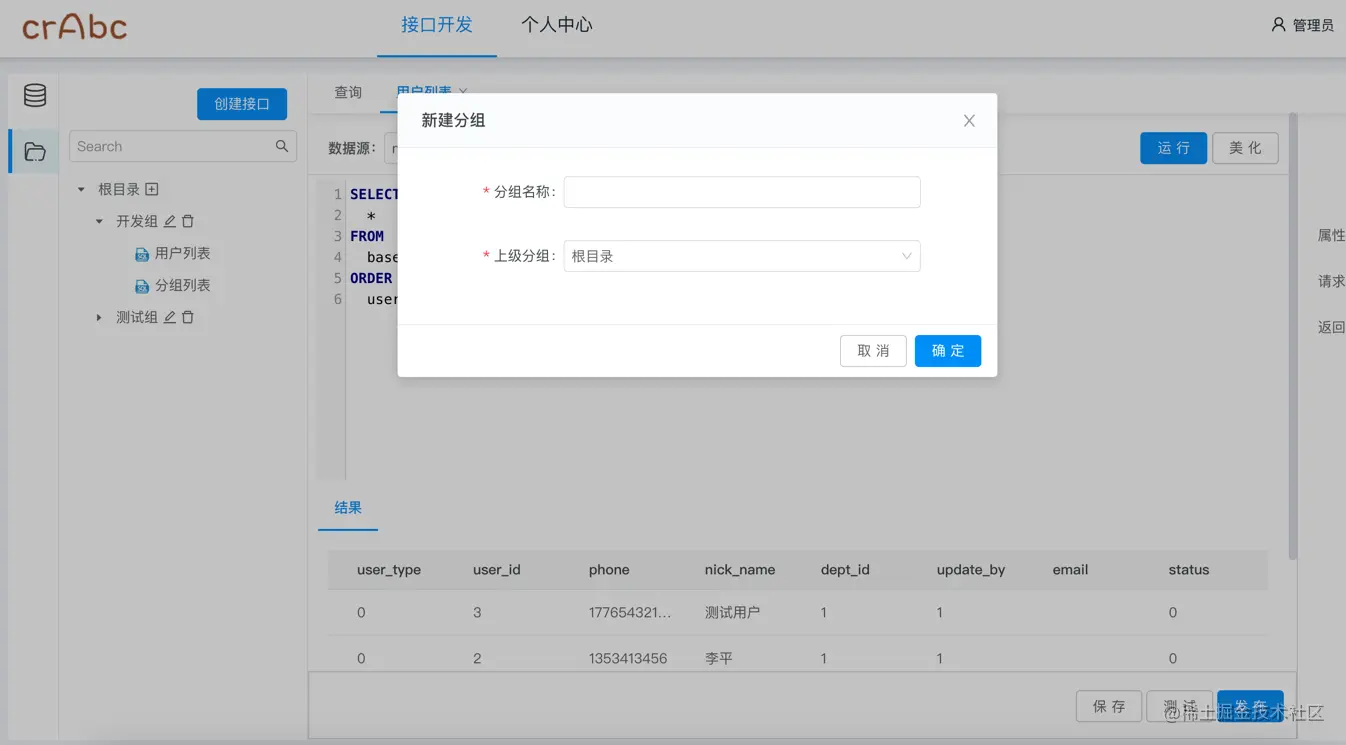Click the crAbc logo
This screenshot has height=745, width=1346.
[x=75, y=25]
